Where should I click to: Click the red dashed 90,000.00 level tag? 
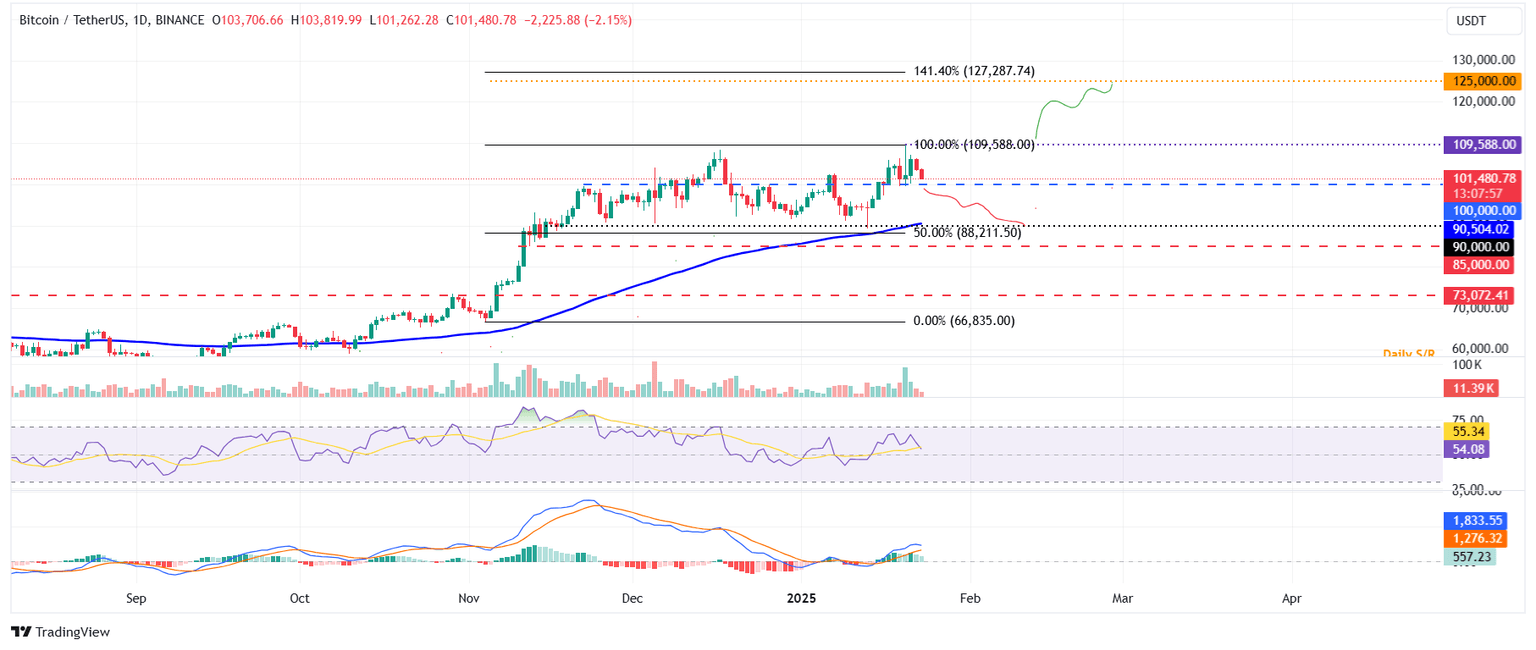coord(1481,246)
